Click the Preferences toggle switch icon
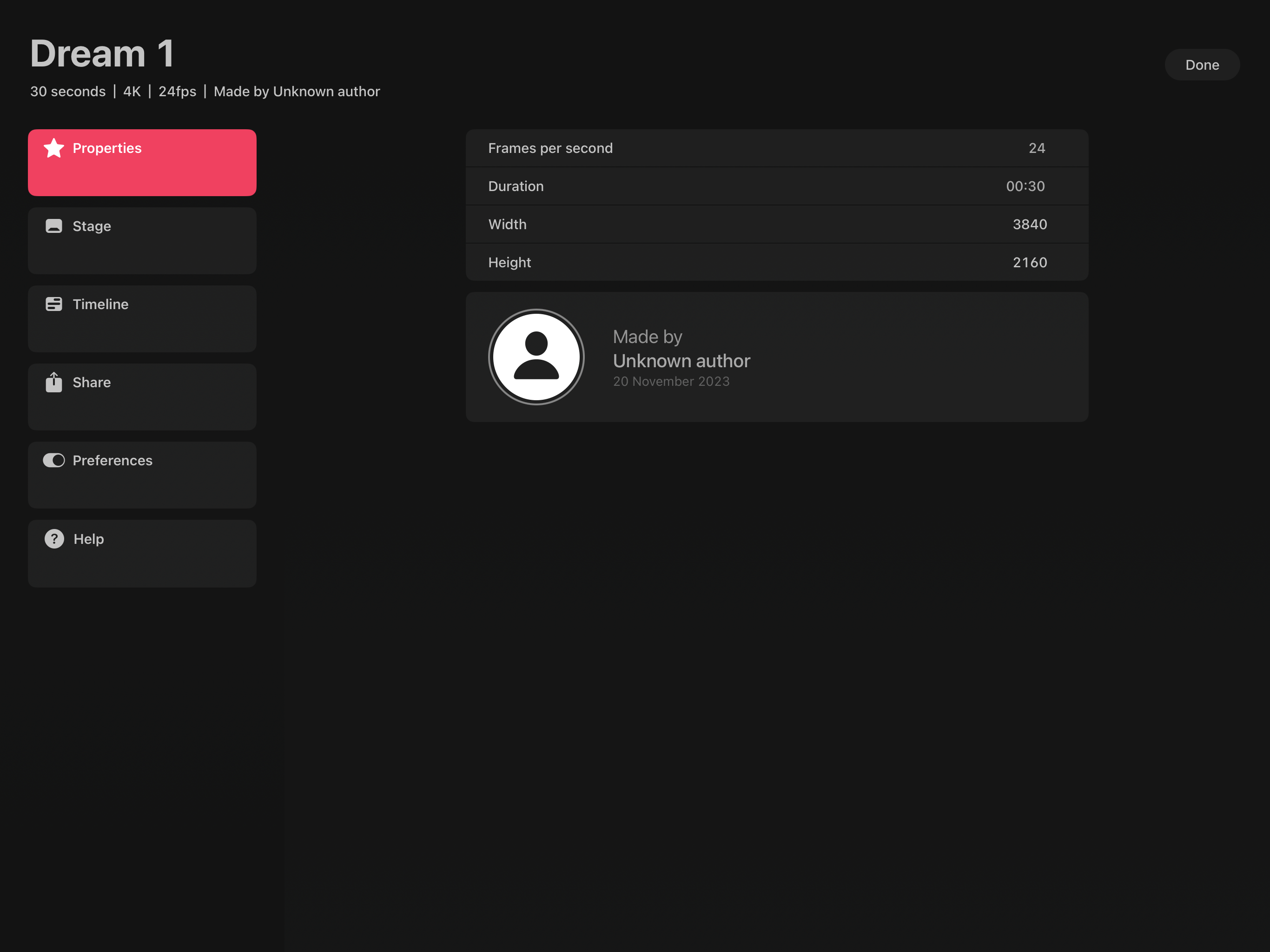 pos(54,461)
